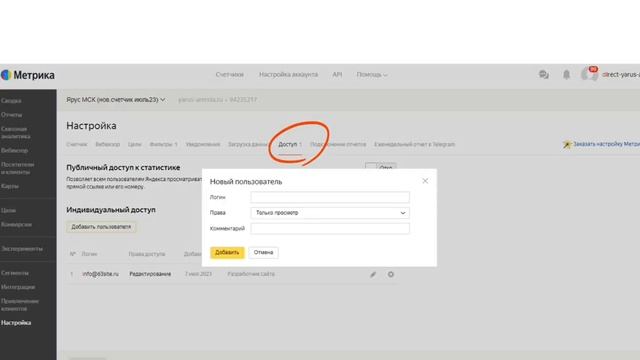Open API in the top navigation
The width and height of the screenshot is (640, 360).
point(337,75)
